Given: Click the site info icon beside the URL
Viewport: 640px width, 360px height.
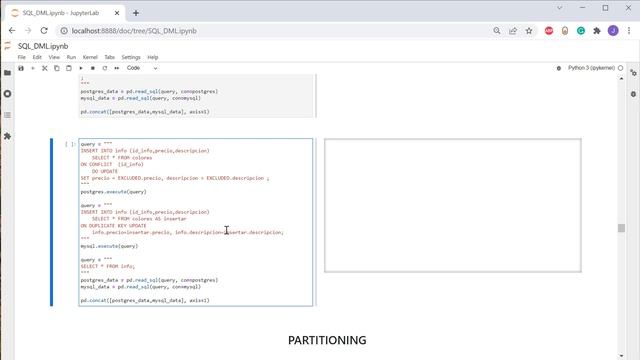Looking at the screenshot, I should (x=64, y=31).
